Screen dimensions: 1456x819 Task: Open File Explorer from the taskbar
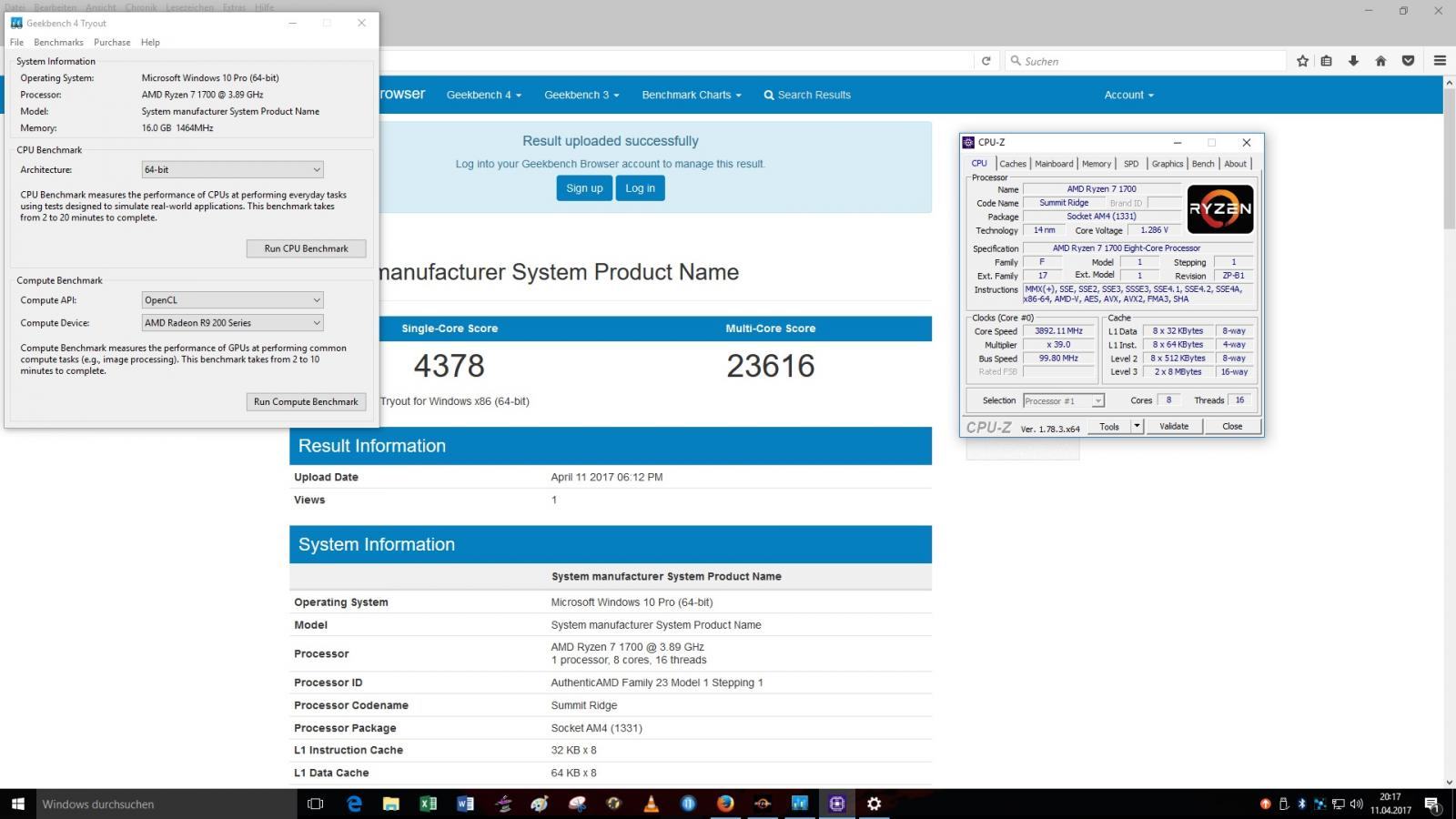pyautogui.click(x=391, y=804)
